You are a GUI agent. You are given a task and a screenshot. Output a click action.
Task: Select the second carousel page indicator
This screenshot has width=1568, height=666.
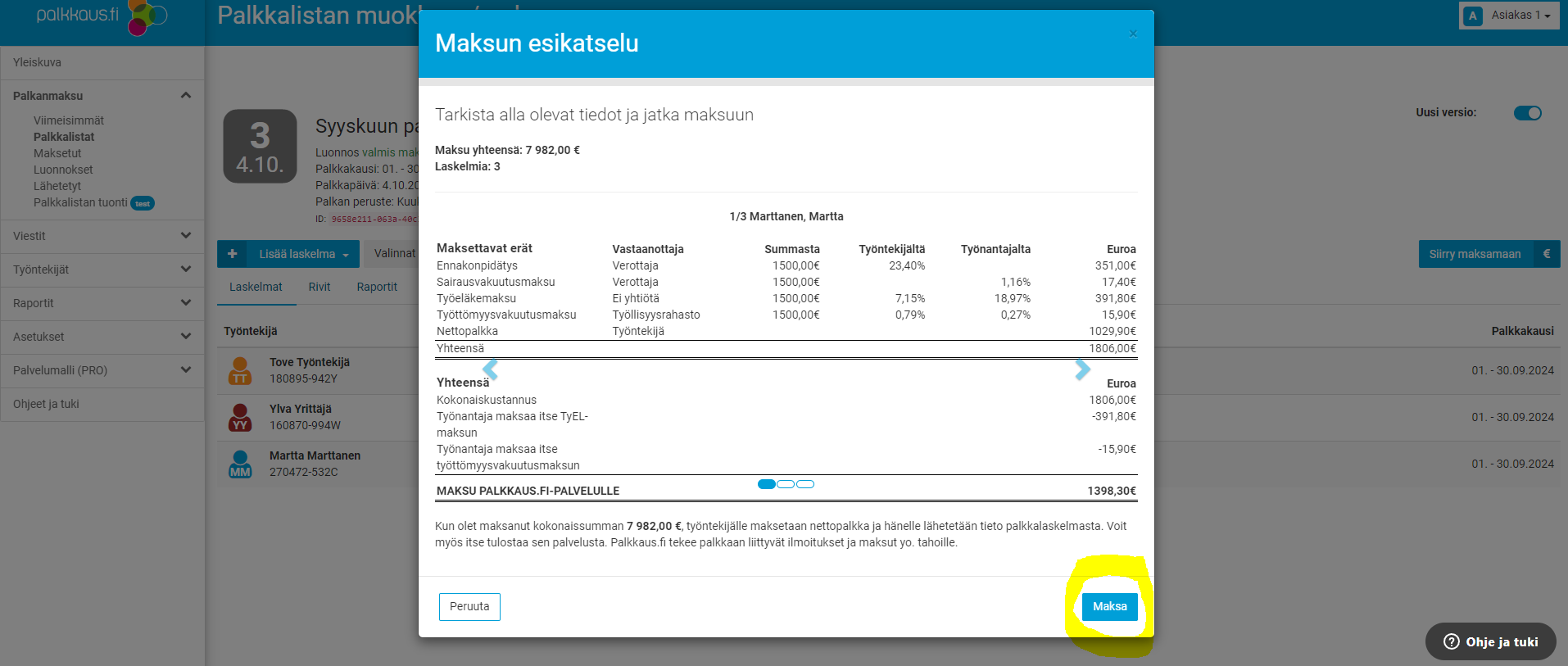[786, 484]
